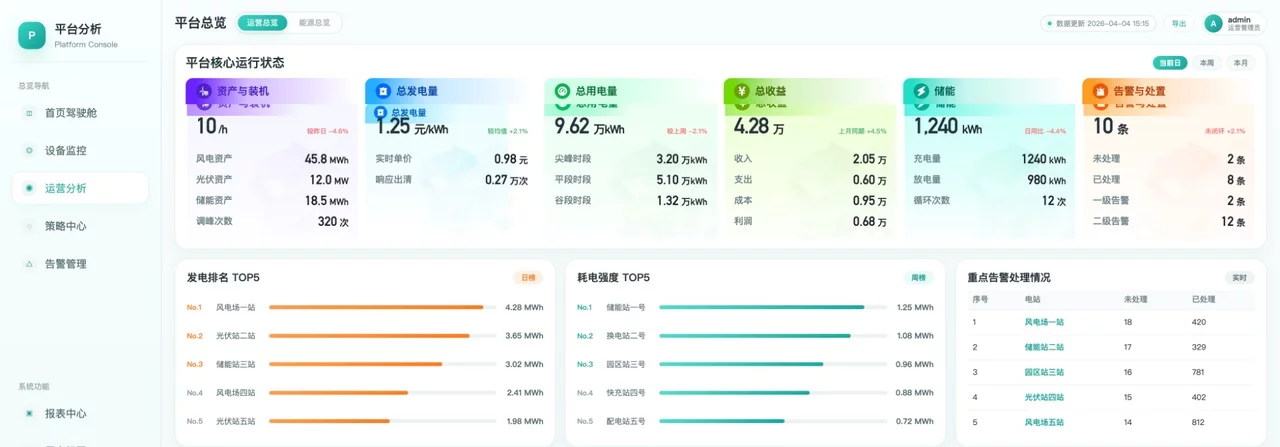Switch to the 能源总览 tab

click(x=315, y=22)
